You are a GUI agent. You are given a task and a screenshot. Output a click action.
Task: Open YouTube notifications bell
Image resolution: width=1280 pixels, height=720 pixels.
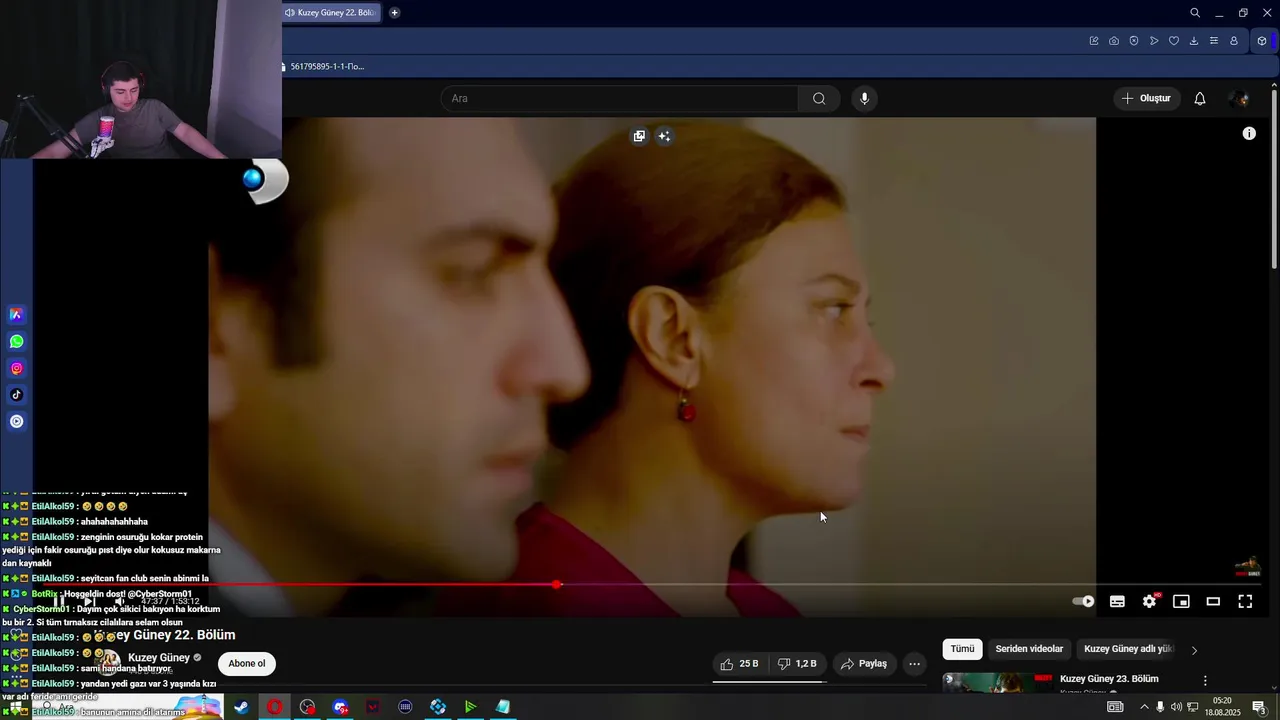[x=1200, y=98]
